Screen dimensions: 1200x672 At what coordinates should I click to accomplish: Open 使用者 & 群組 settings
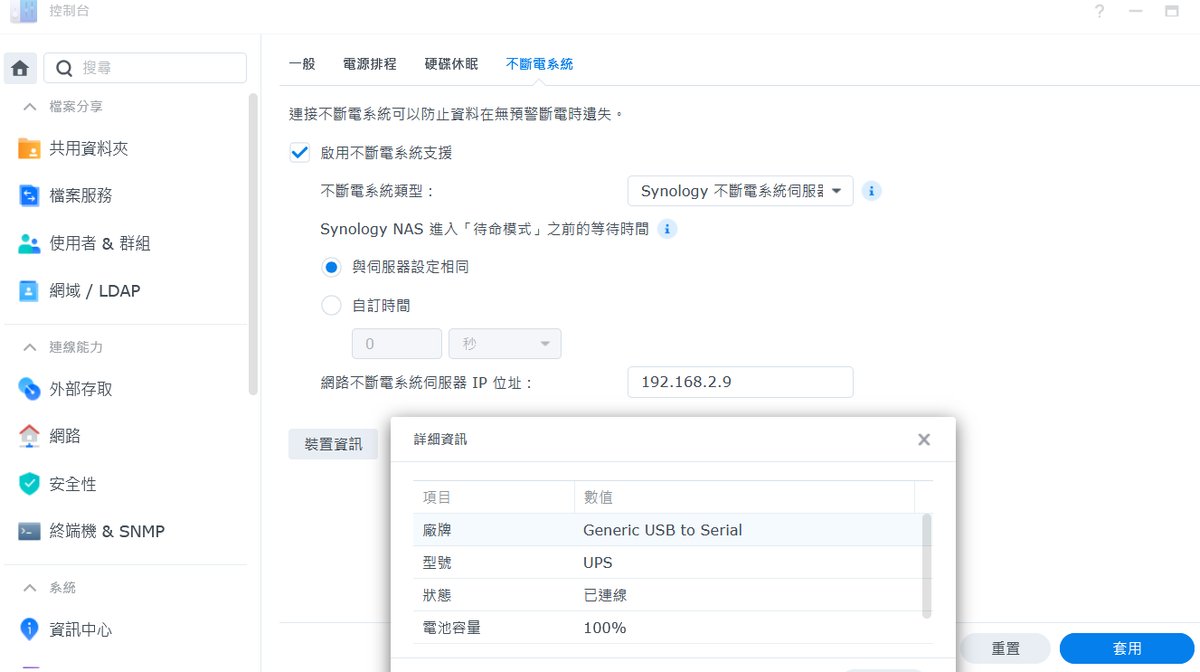(99, 244)
